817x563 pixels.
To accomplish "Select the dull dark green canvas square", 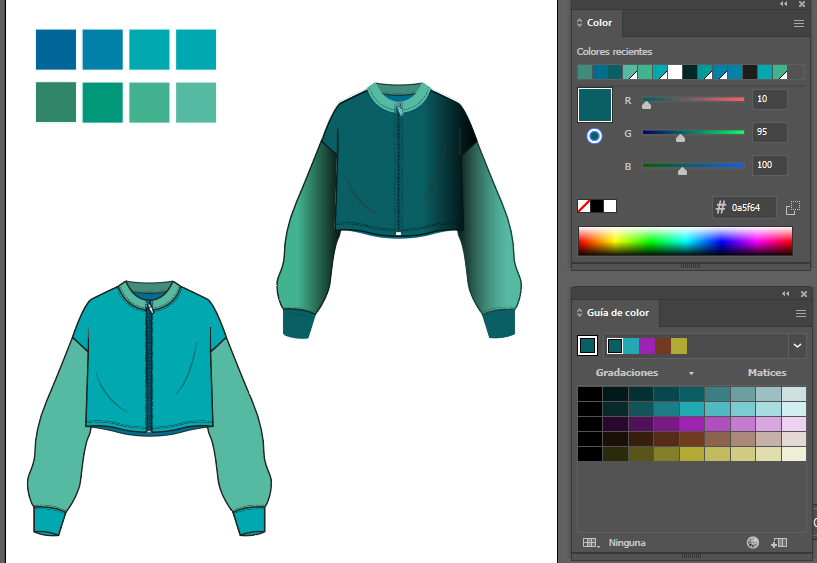I will pos(56,102).
